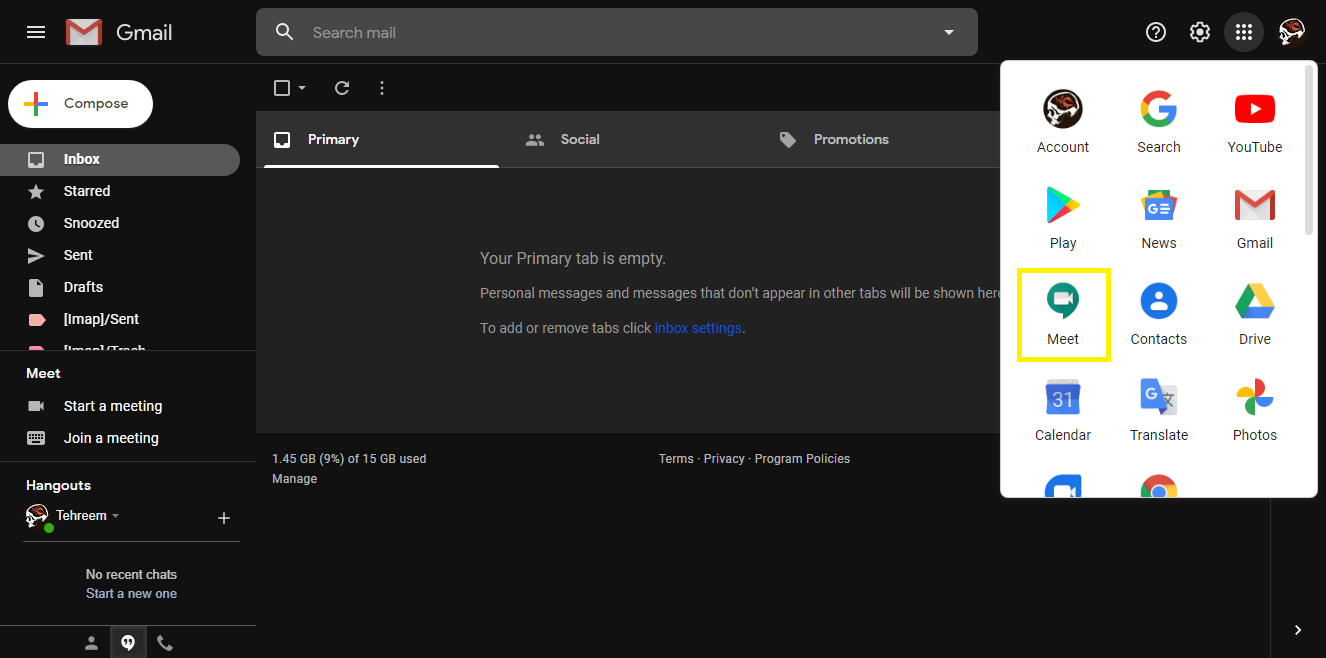Open the More options three-dot menu
This screenshot has width=1326, height=658.
point(382,88)
